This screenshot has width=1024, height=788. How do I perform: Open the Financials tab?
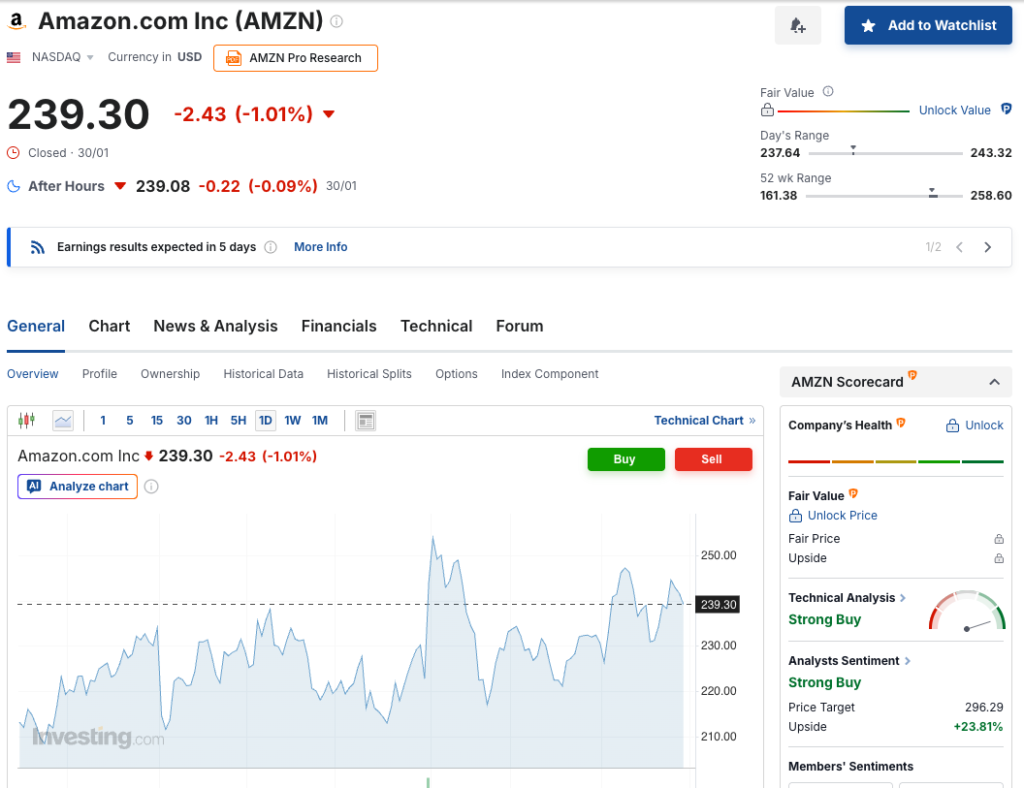(339, 326)
